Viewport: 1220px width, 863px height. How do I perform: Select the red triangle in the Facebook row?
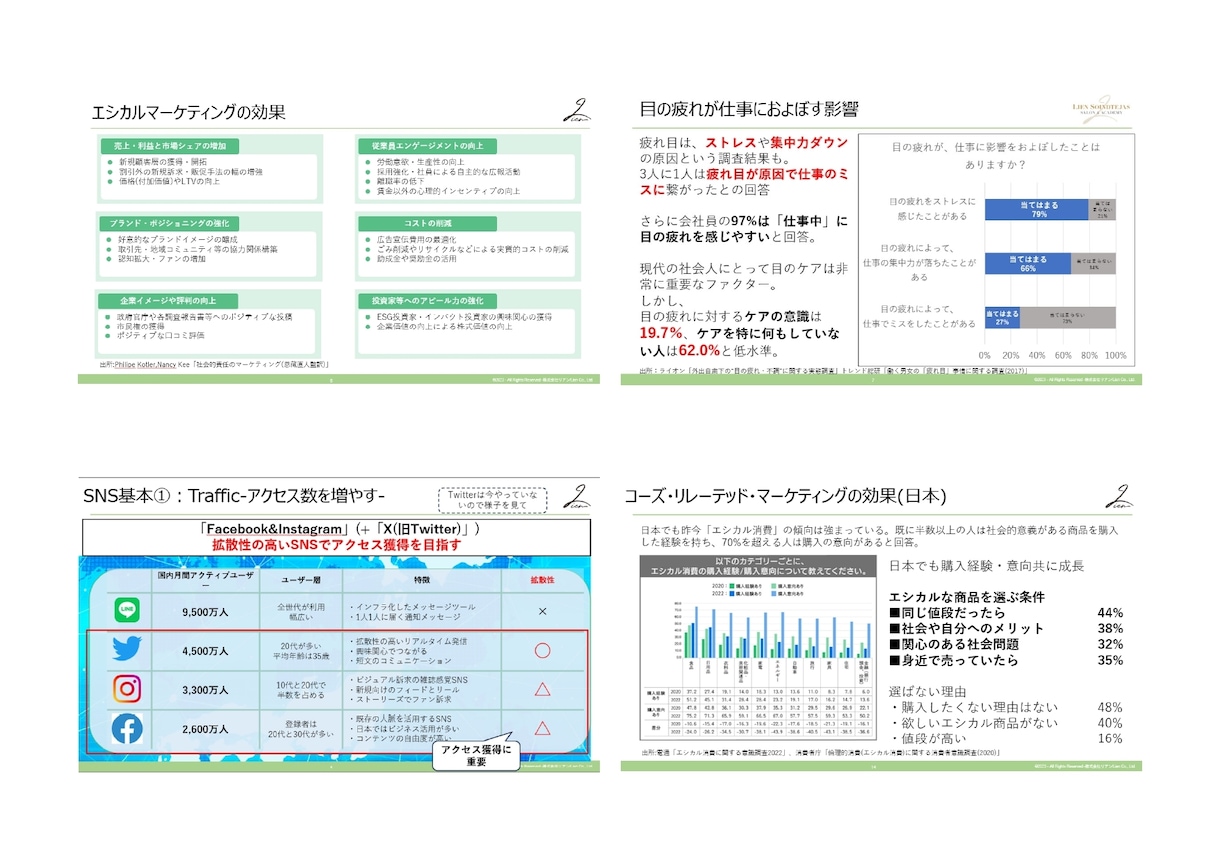[x=542, y=728]
